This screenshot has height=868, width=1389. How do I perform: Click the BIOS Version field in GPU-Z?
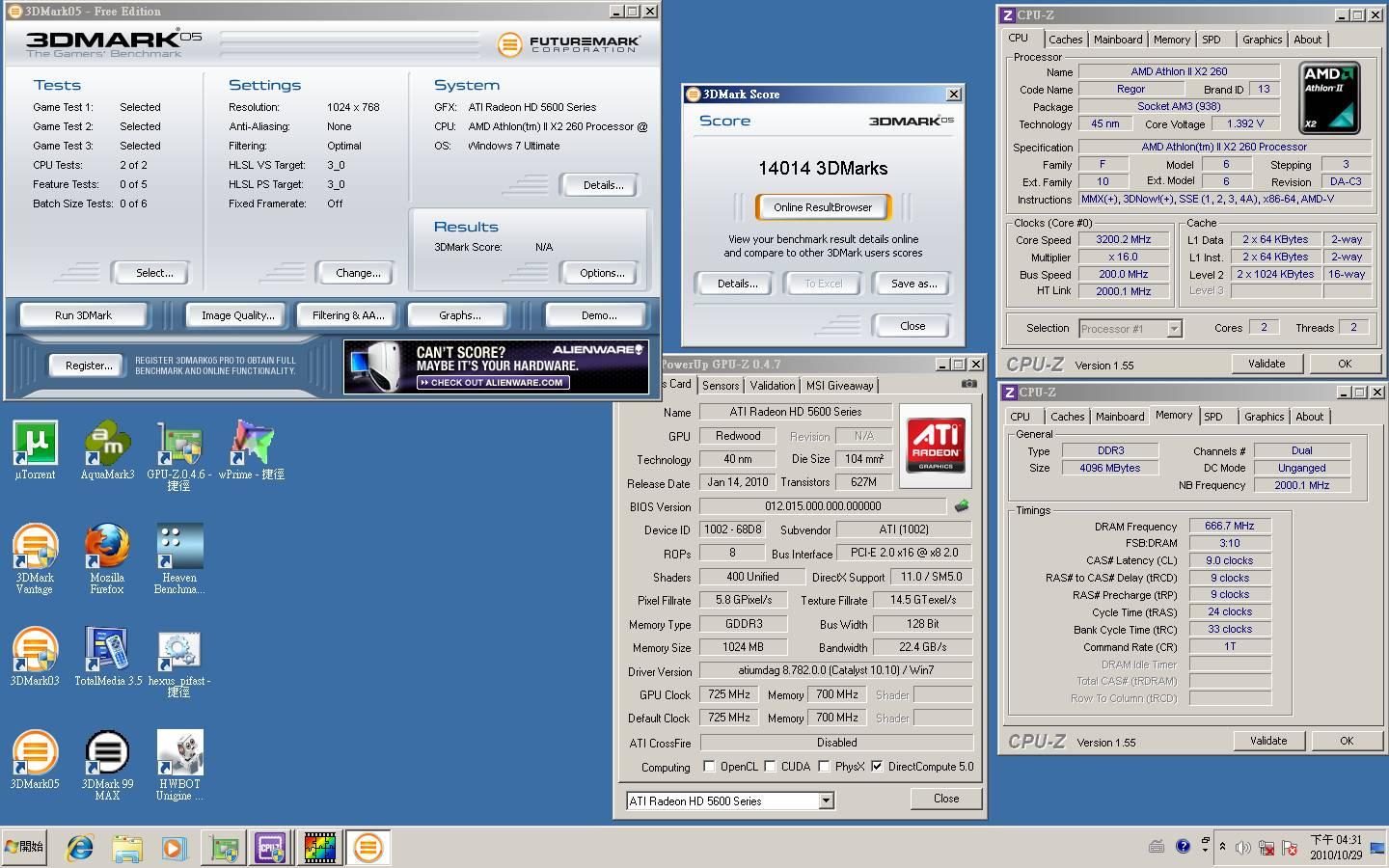823,506
